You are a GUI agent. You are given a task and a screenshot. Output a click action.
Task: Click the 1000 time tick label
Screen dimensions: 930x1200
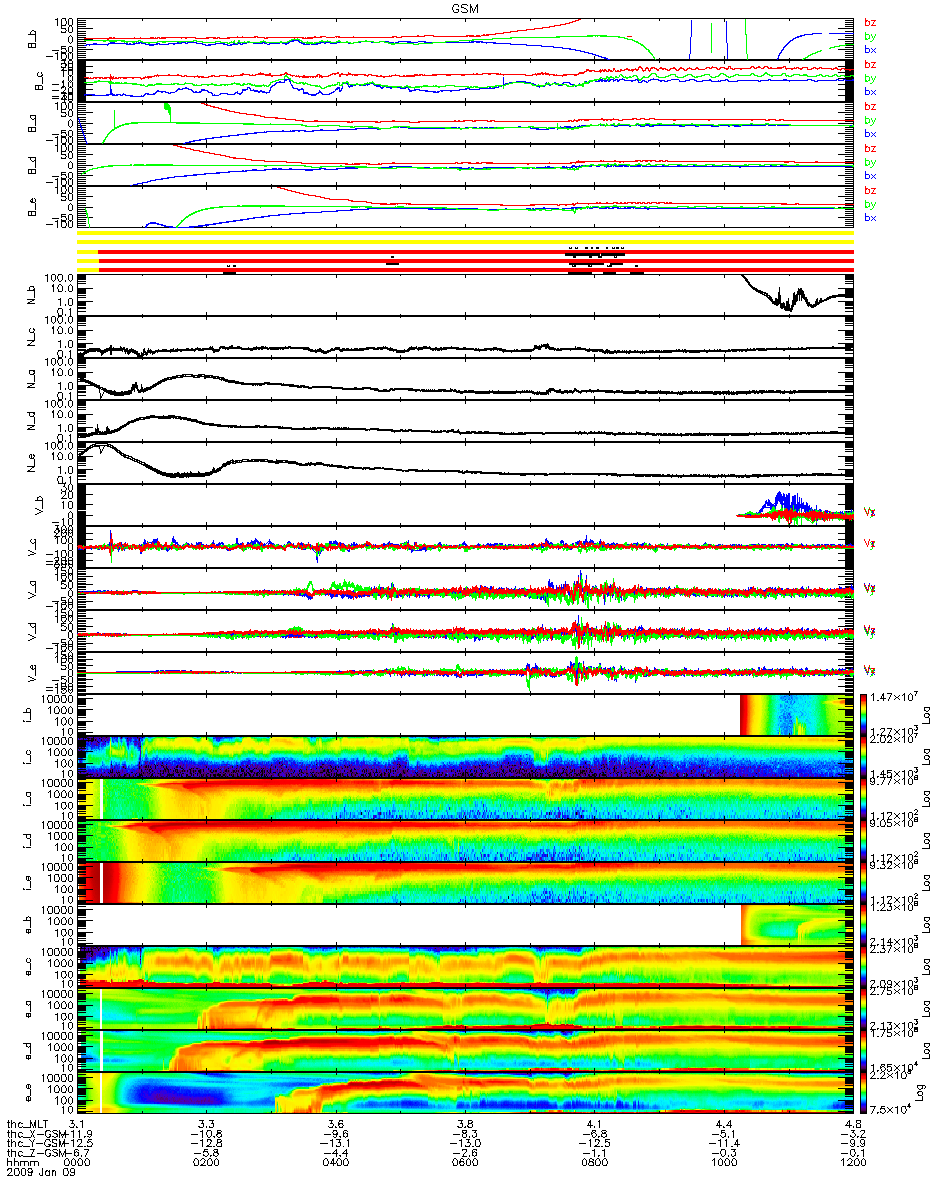tap(723, 1161)
